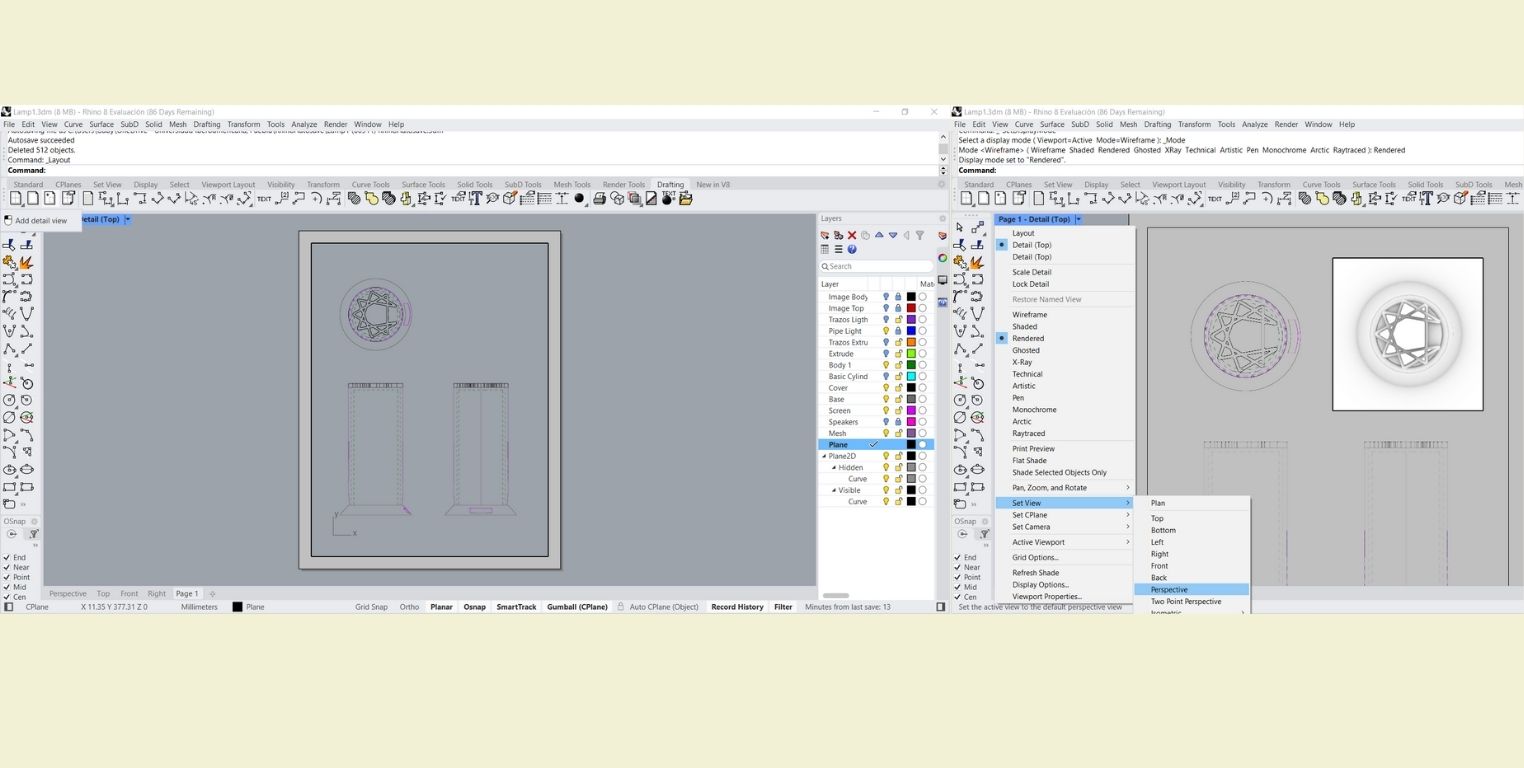Switch to Page 1 viewport tab
Viewport: 1524px width, 768px height.
click(187, 594)
